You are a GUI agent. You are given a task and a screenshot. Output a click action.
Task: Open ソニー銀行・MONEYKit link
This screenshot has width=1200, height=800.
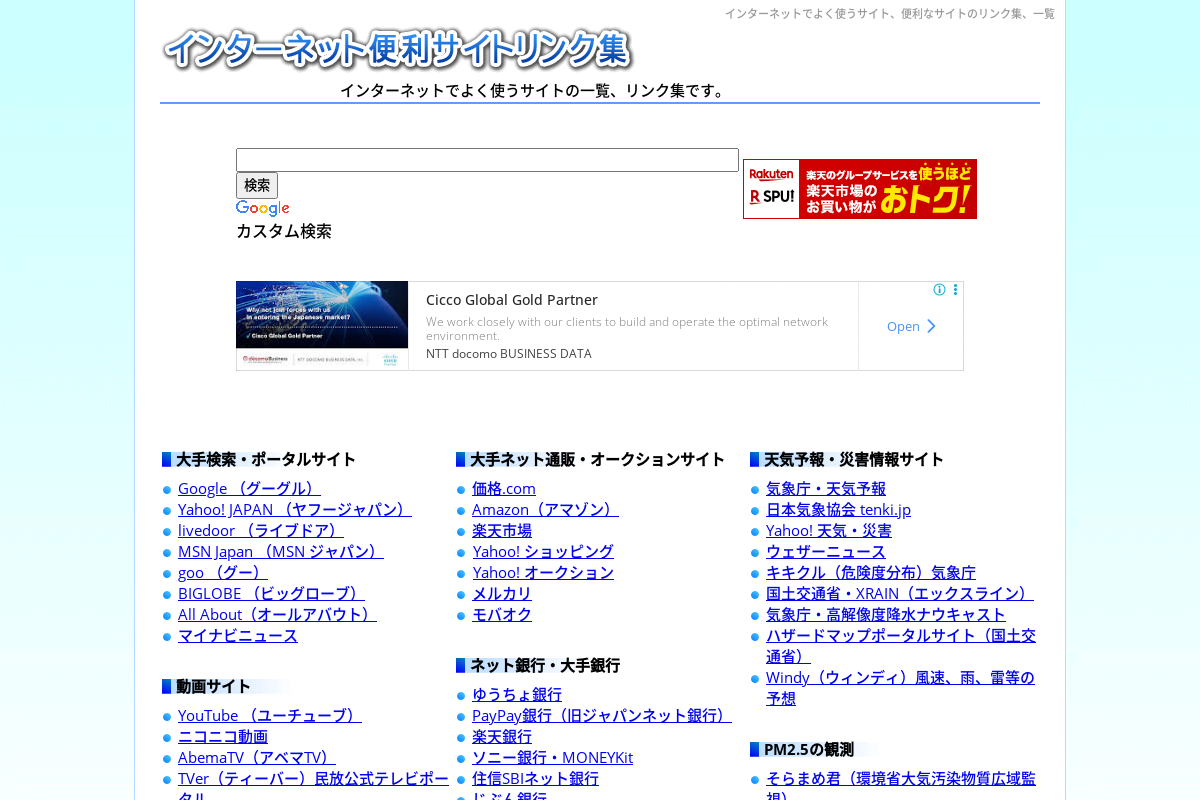[x=552, y=758]
